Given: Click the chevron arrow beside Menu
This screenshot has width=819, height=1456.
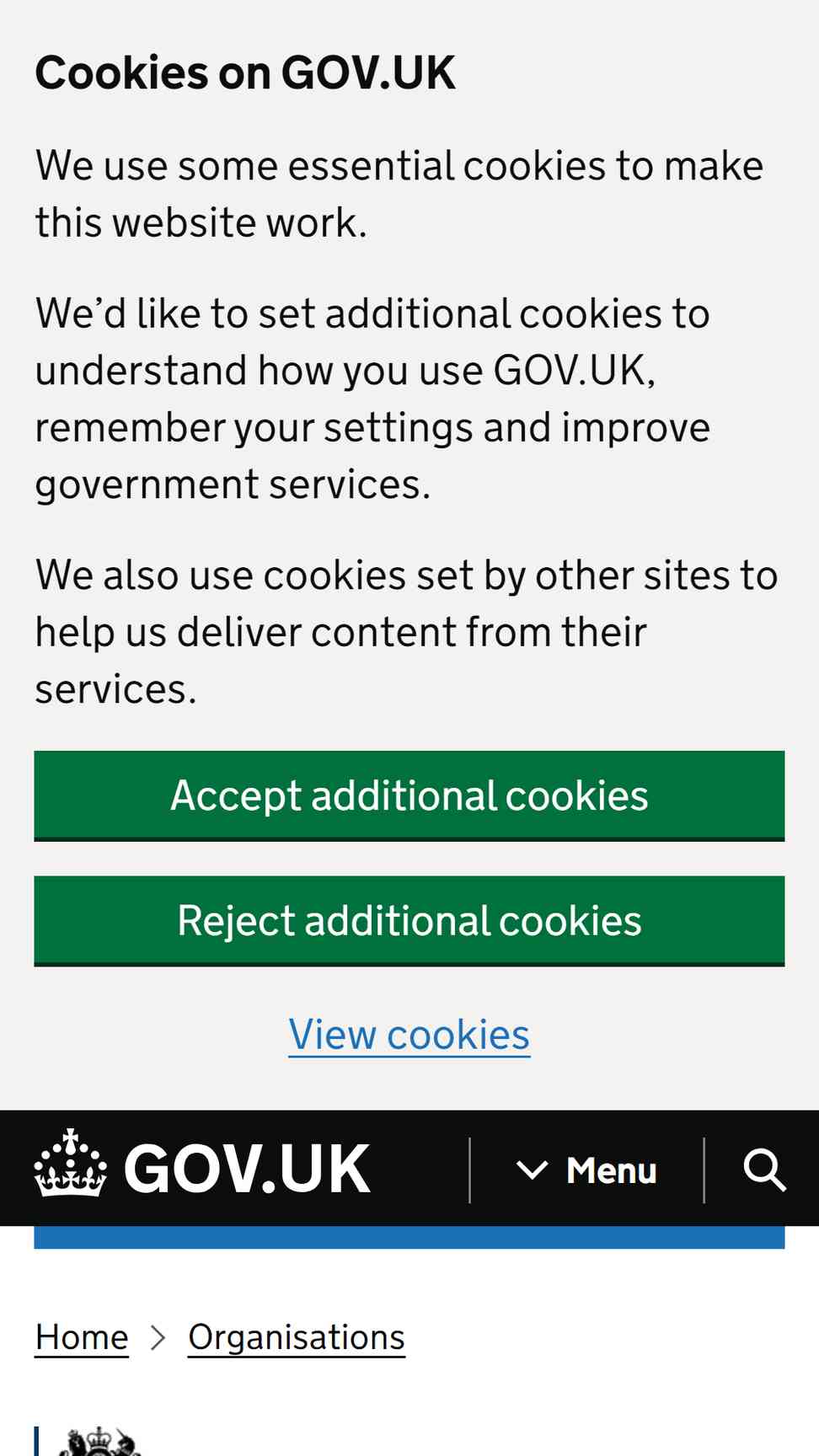Looking at the screenshot, I should [x=532, y=1170].
